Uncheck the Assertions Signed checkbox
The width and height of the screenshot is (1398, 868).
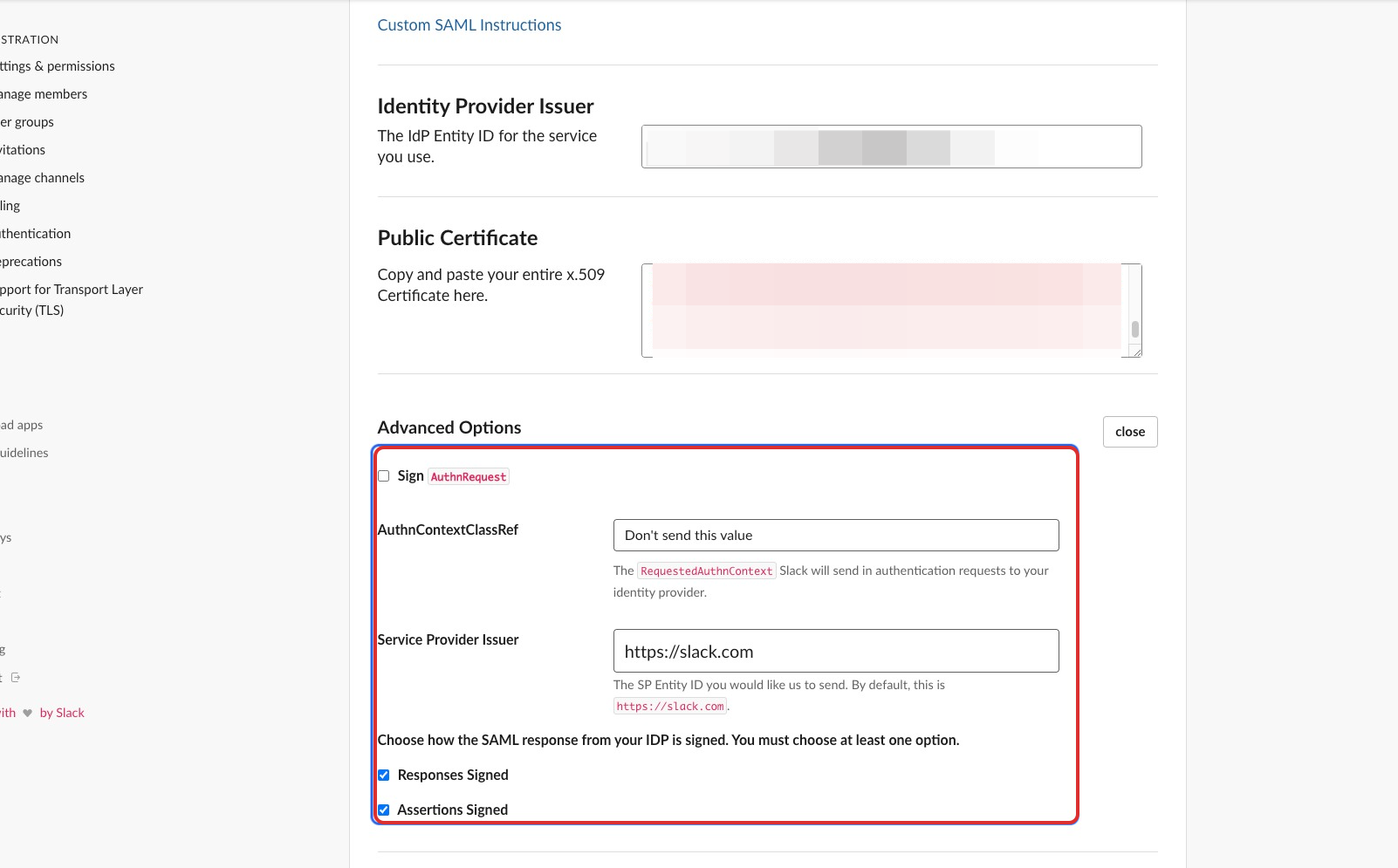[x=383, y=810]
